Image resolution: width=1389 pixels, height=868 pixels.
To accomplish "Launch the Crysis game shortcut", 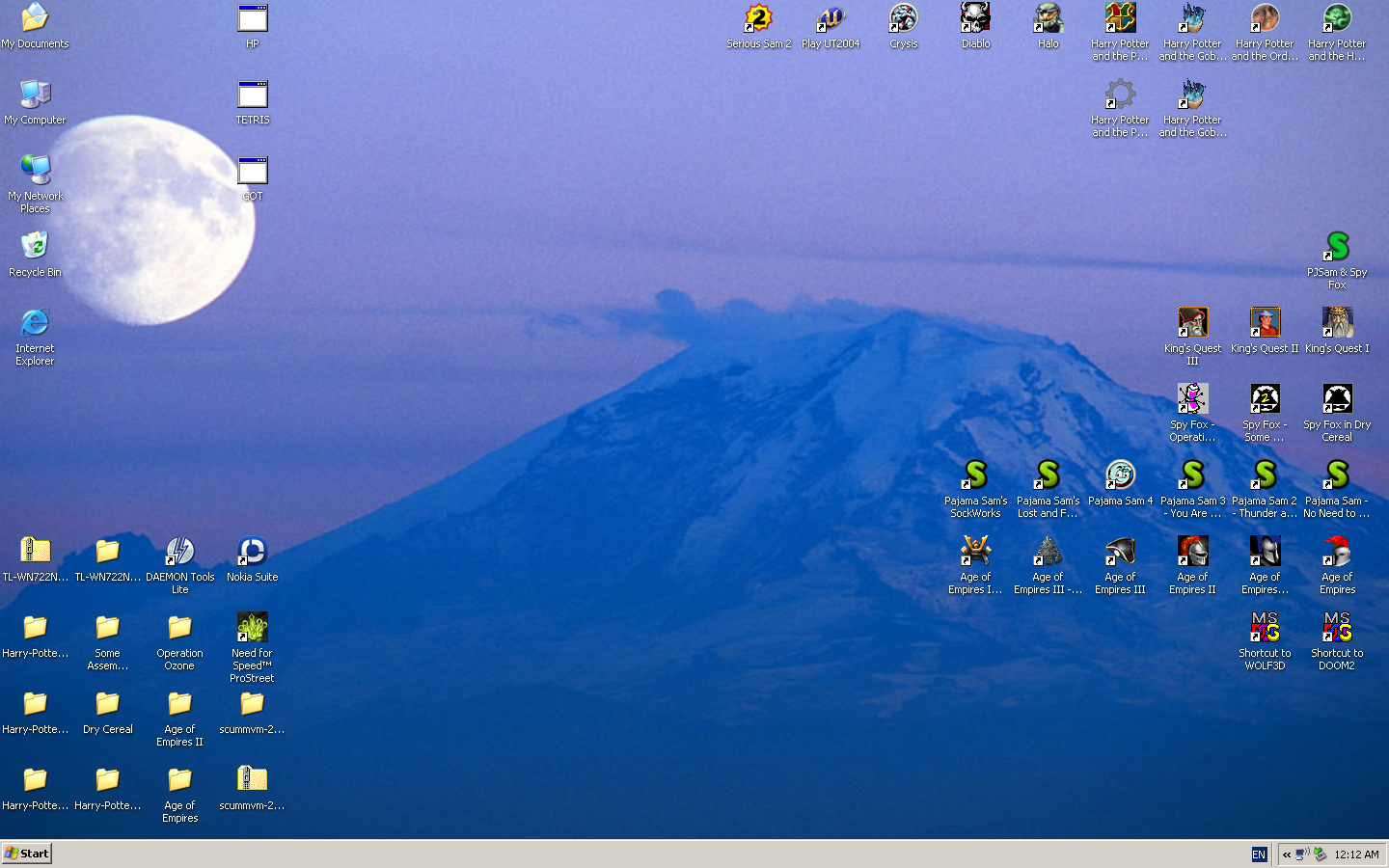I will click(903, 26).
